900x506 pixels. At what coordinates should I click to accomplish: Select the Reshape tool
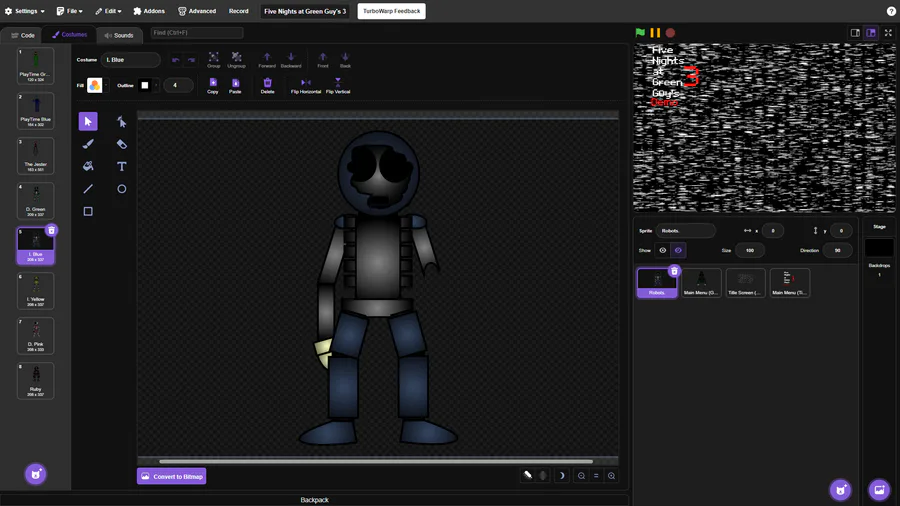[121, 121]
